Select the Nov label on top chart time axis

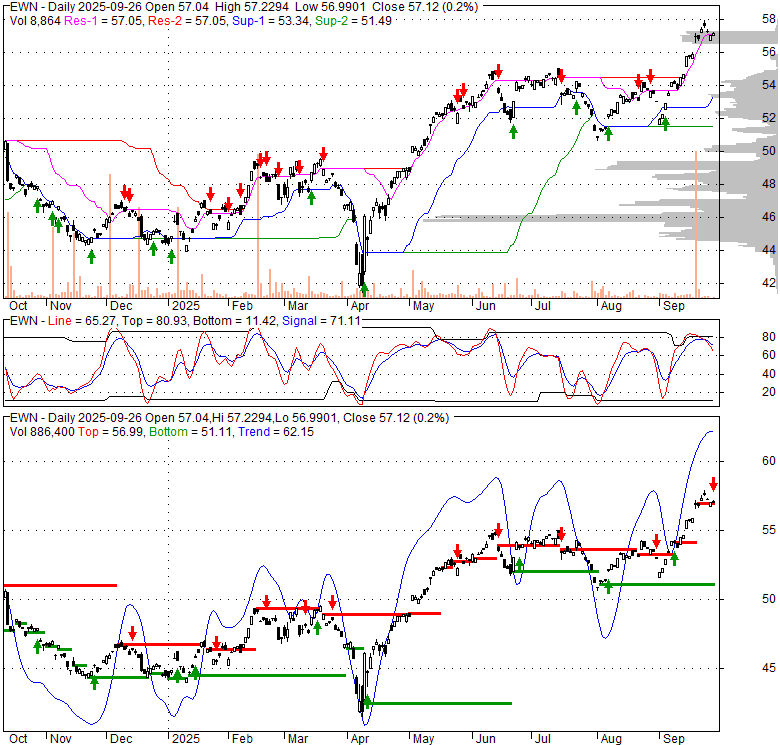[61, 306]
